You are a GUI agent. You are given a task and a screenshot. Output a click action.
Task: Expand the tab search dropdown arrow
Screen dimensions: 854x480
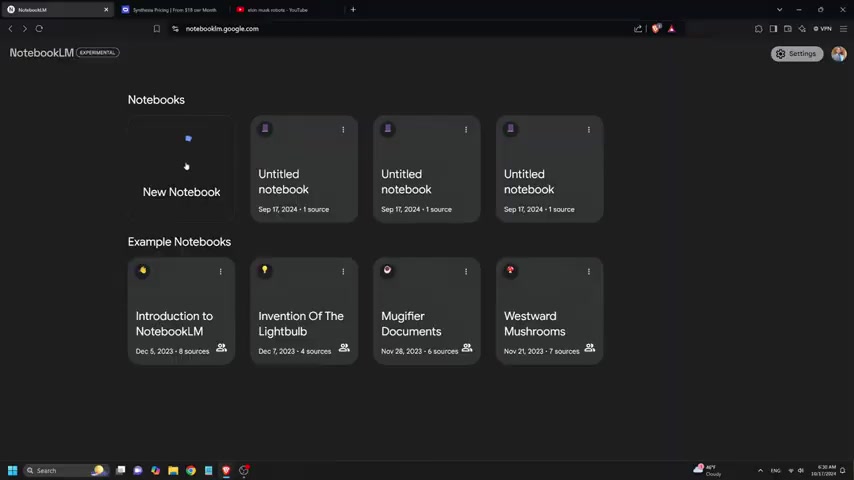coord(779,10)
